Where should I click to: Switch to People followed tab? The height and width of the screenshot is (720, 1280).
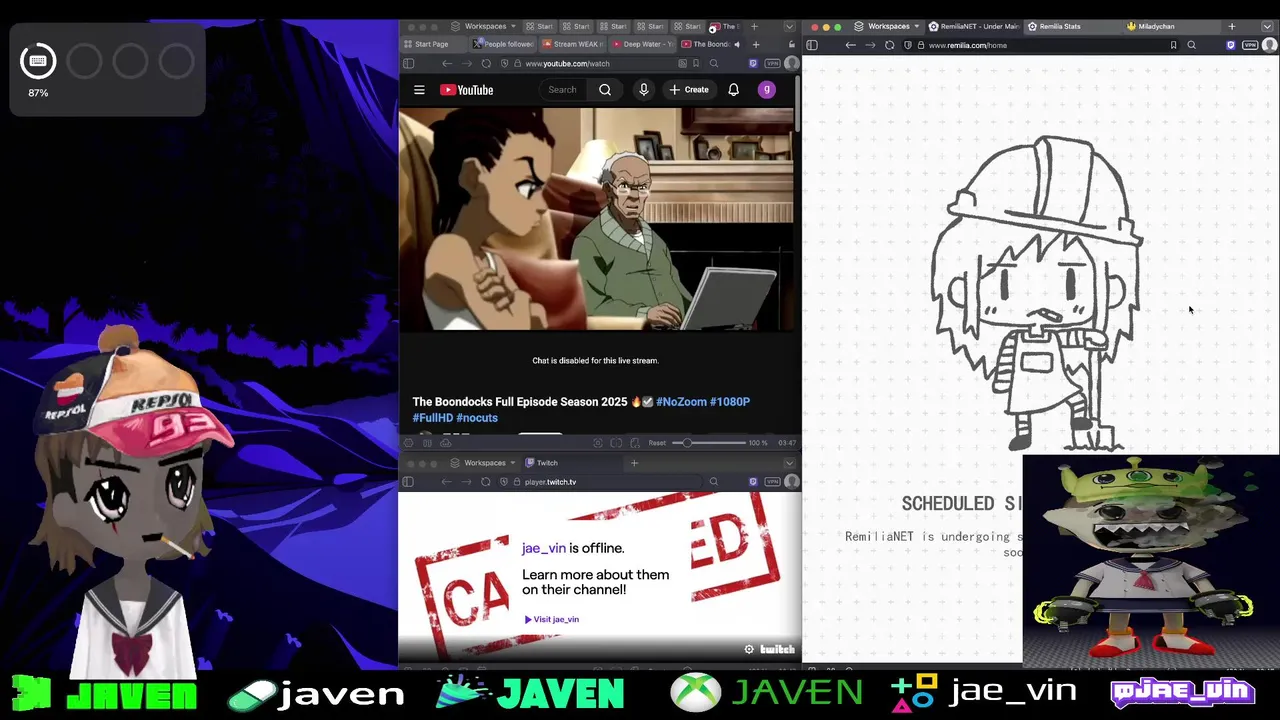tap(503, 44)
